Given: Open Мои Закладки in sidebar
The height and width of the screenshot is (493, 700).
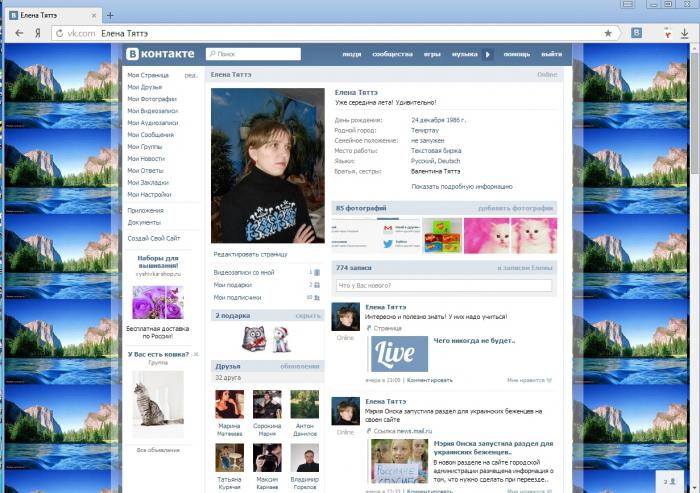Looking at the screenshot, I should point(148,183).
